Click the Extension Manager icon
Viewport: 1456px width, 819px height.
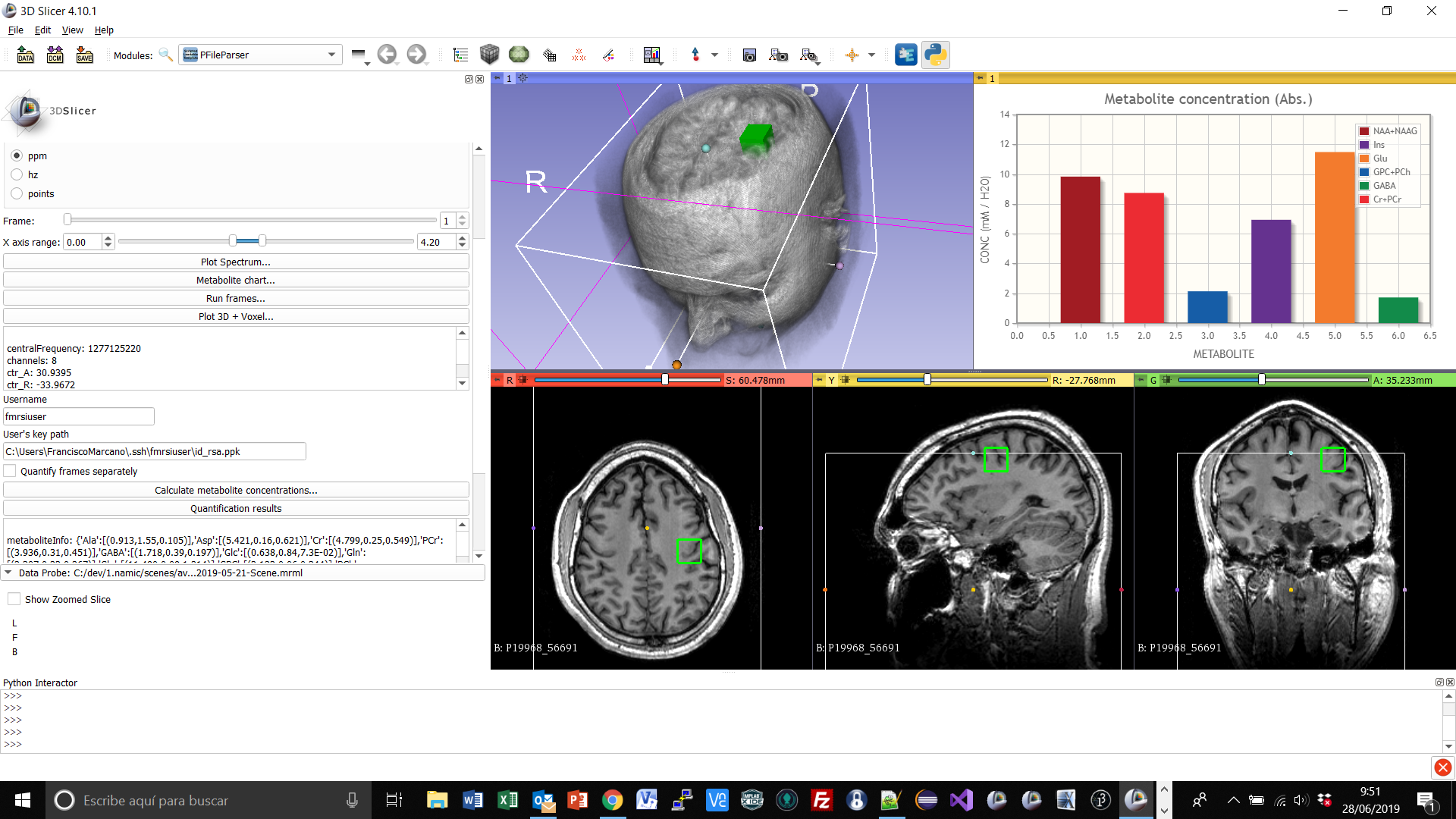pos(905,55)
